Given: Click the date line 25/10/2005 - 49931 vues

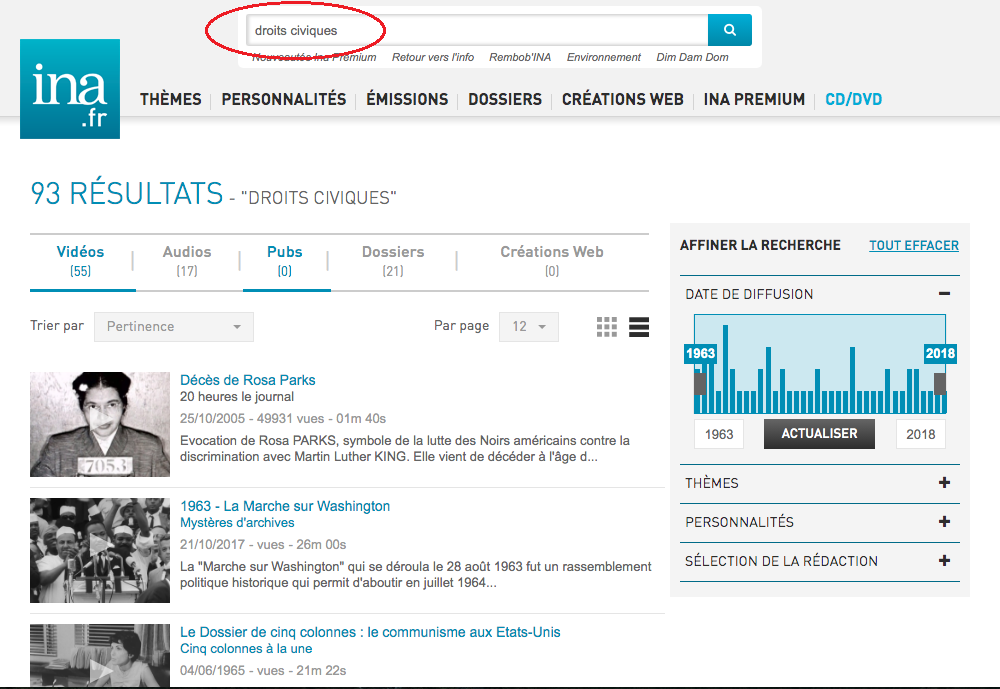Looking at the screenshot, I should [x=283, y=419].
